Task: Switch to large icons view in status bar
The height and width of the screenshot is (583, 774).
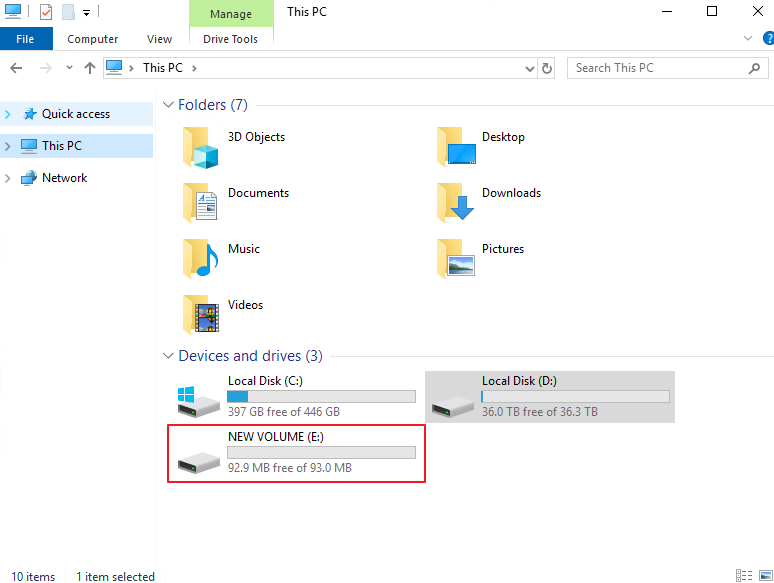Action: 766,576
